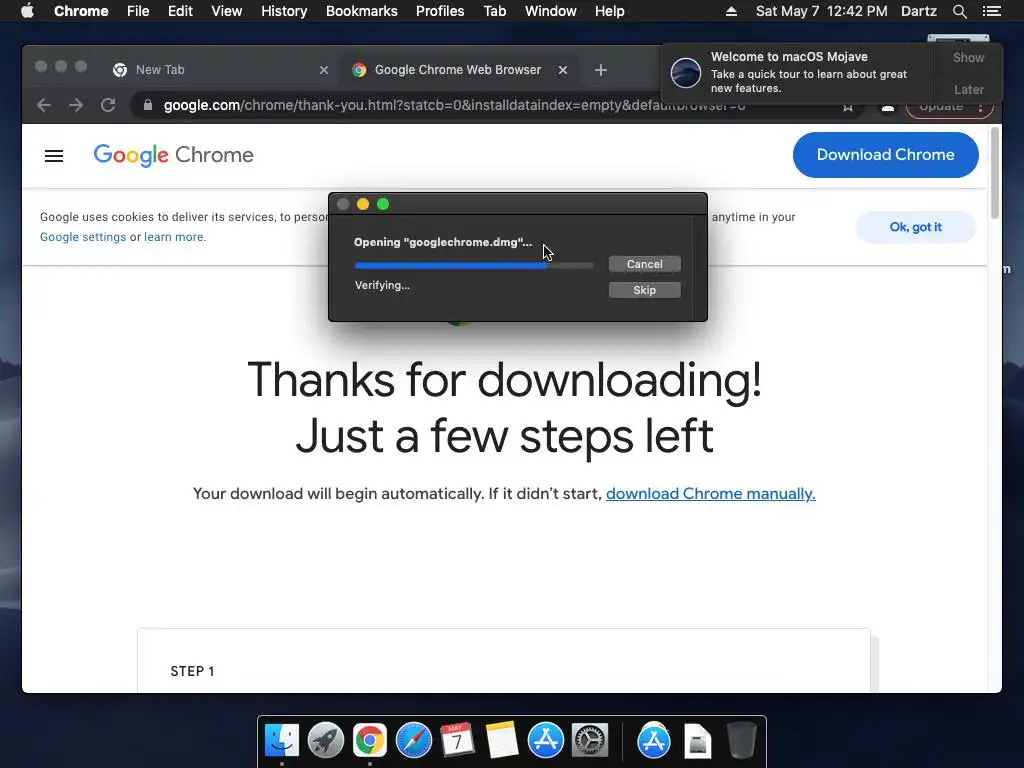
Task: Open Finder from the Dock
Action: pyautogui.click(x=281, y=741)
